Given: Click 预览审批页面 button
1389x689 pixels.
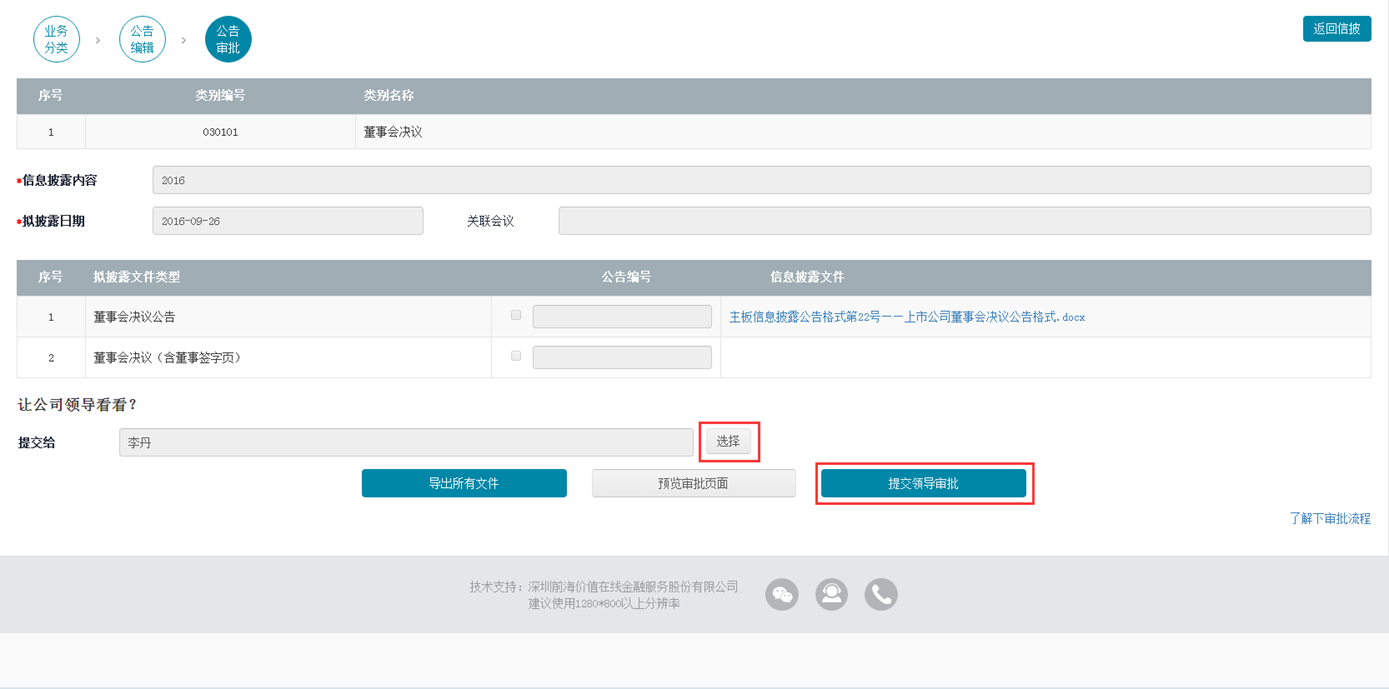Looking at the screenshot, I should 693,483.
